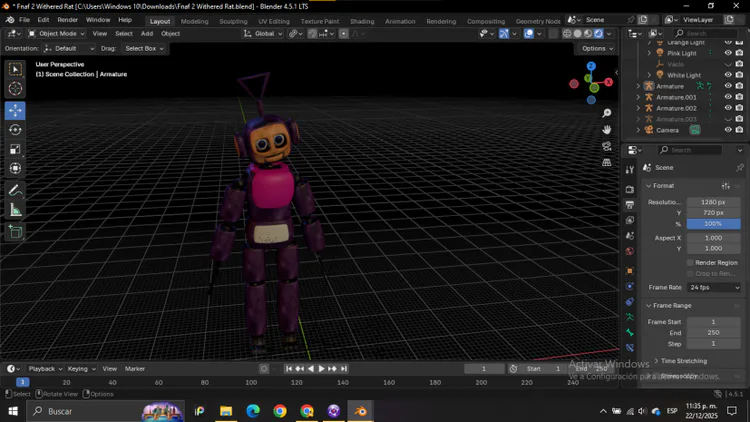Switch to the Modeling workspace tab
Viewport: 750px width, 422px height.
point(194,21)
